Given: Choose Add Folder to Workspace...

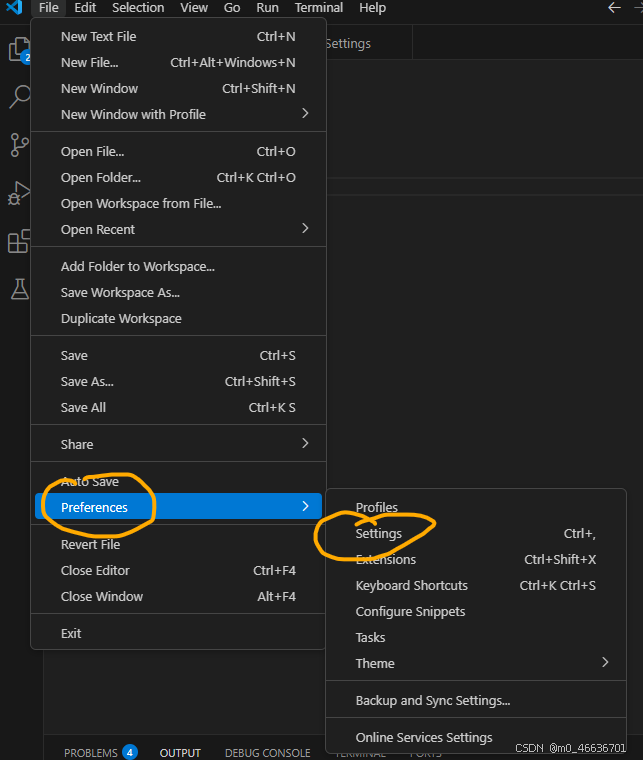Looking at the screenshot, I should pos(178,267).
